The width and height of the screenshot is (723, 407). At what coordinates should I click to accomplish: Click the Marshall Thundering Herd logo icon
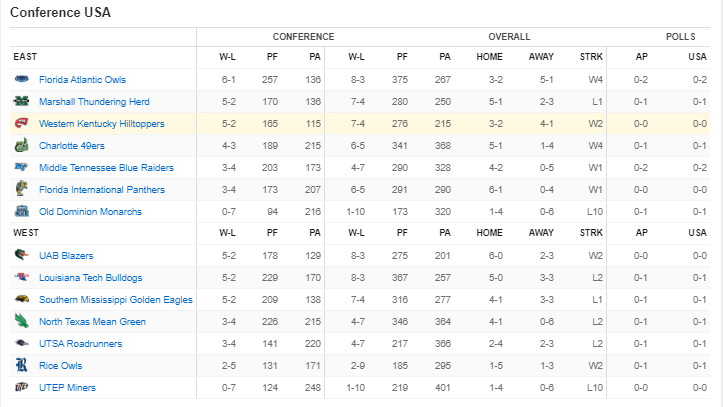(21, 101)
